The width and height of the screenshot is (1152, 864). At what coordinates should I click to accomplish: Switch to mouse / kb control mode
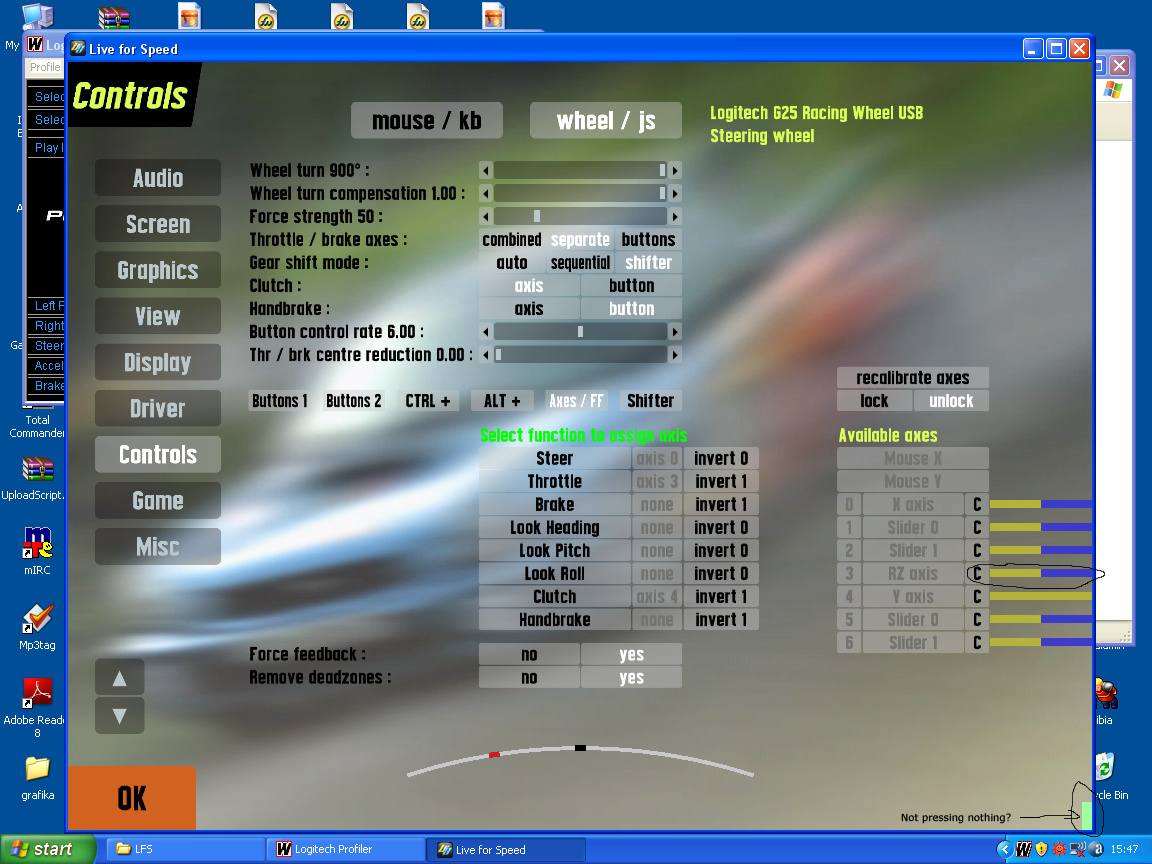[427, 120]
